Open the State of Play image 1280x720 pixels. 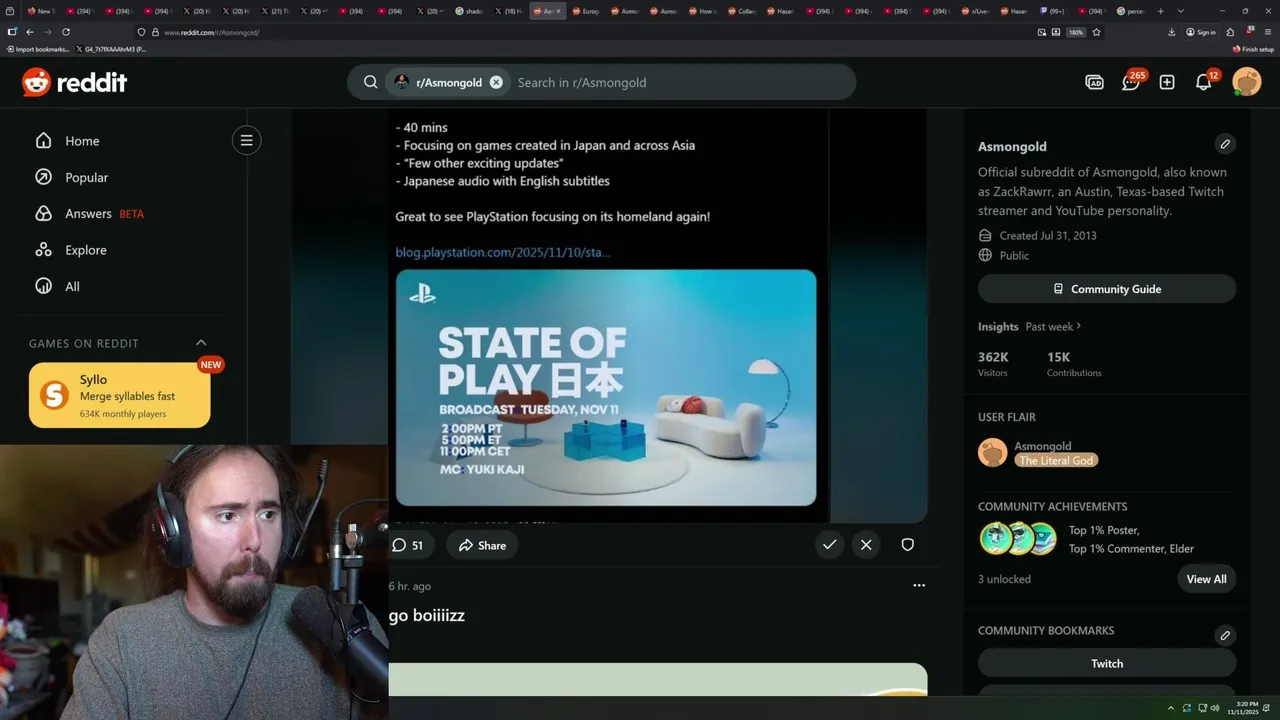click(x=606, y=387)
